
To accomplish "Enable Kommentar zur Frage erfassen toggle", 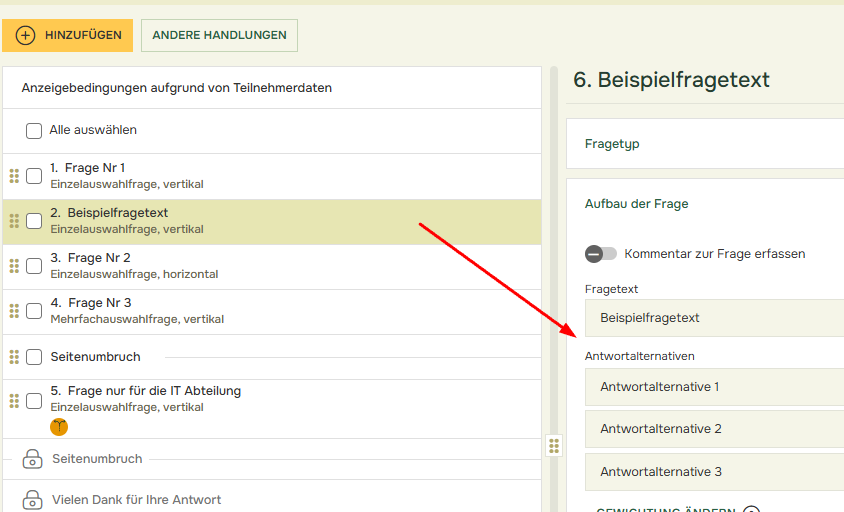I will [601, 254].
